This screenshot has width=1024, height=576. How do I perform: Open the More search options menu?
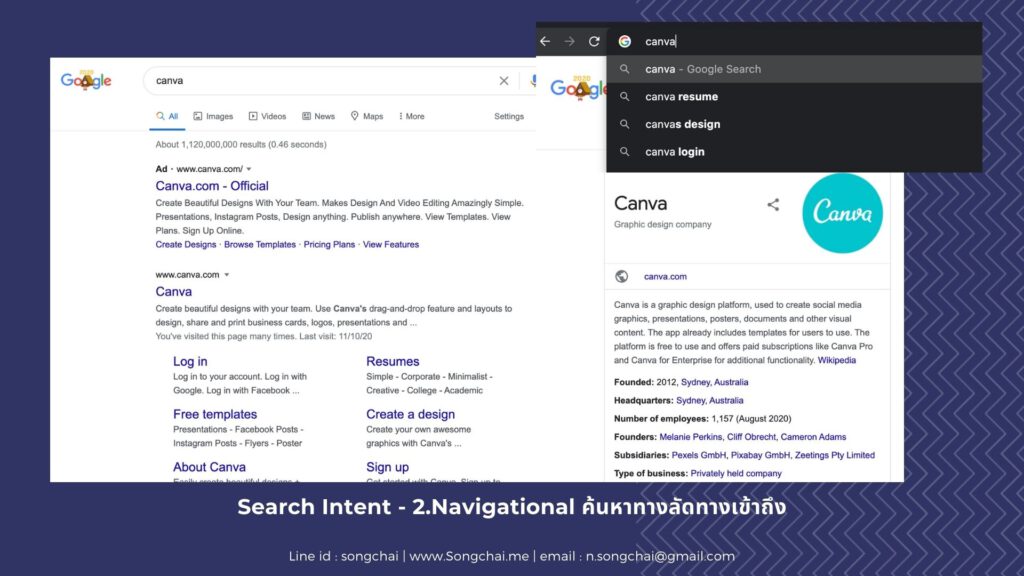pyautogui.click(x=411, y=116)
